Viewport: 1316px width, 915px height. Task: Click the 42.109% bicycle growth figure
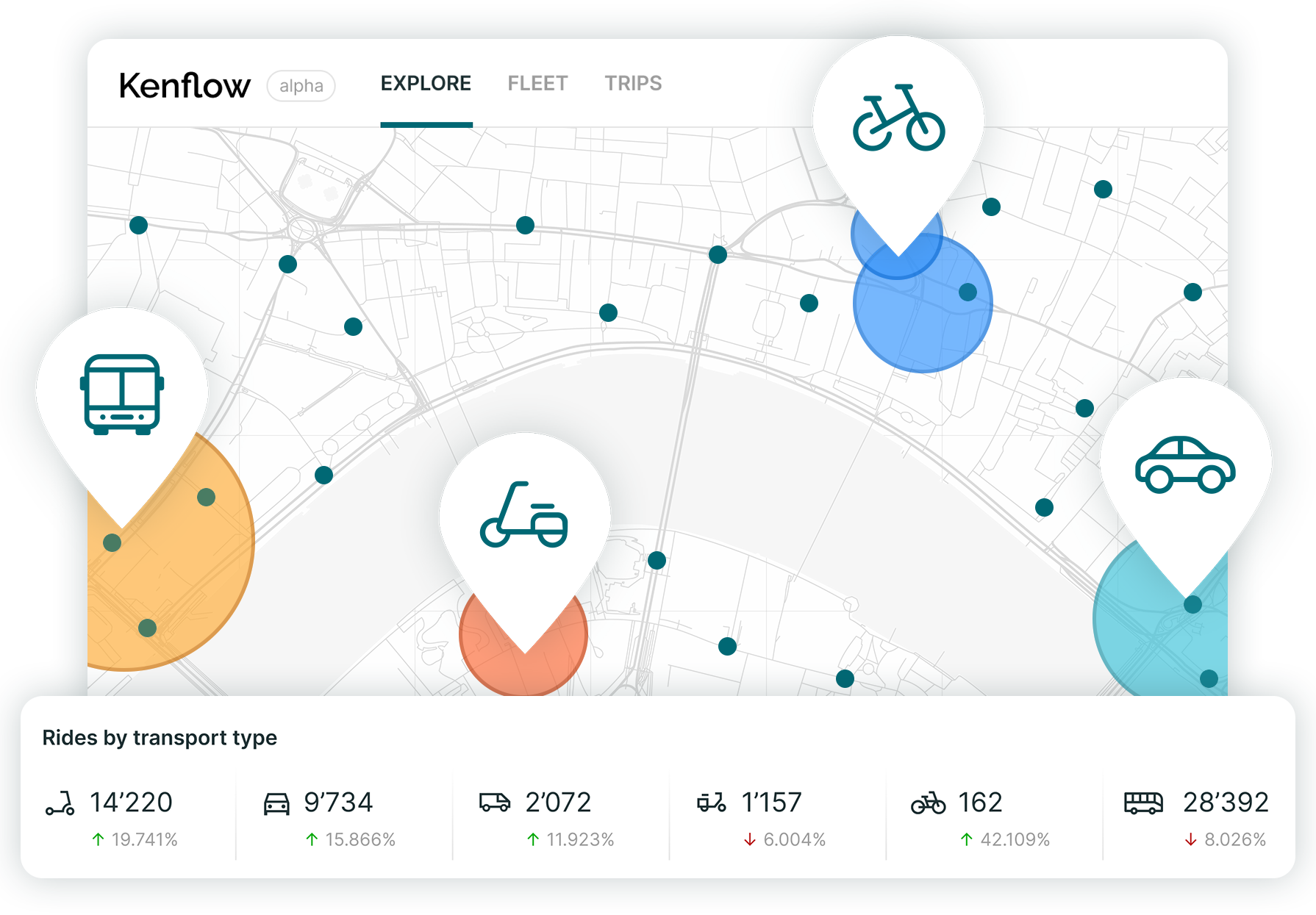coord(1015,839)
